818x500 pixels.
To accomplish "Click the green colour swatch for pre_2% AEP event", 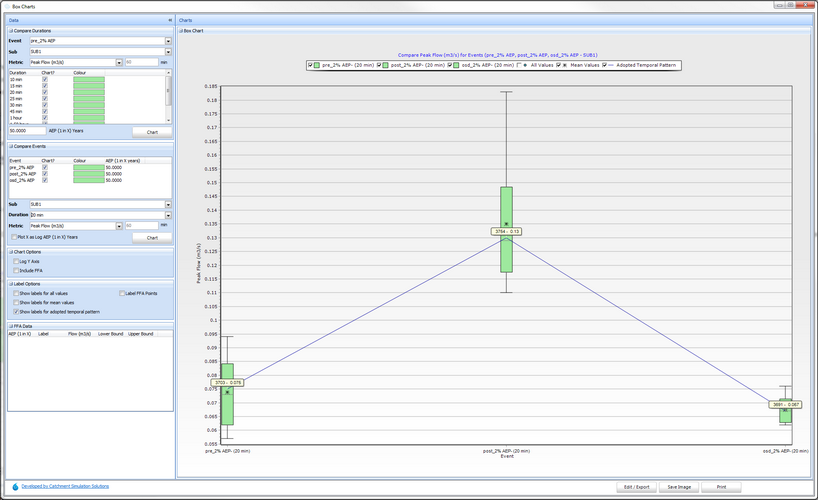I will pos(88,167).
